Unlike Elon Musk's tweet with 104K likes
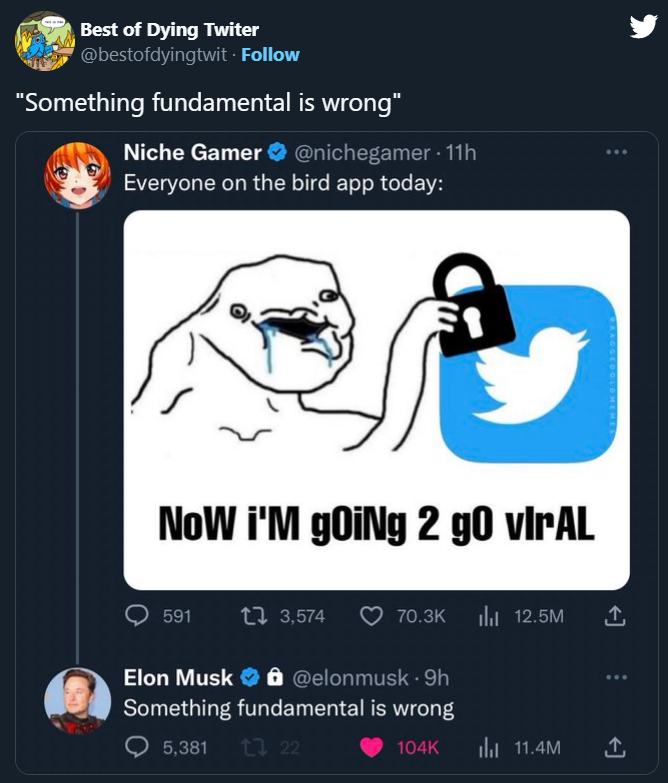The image size is (668, 783). (x=371, y=747)
